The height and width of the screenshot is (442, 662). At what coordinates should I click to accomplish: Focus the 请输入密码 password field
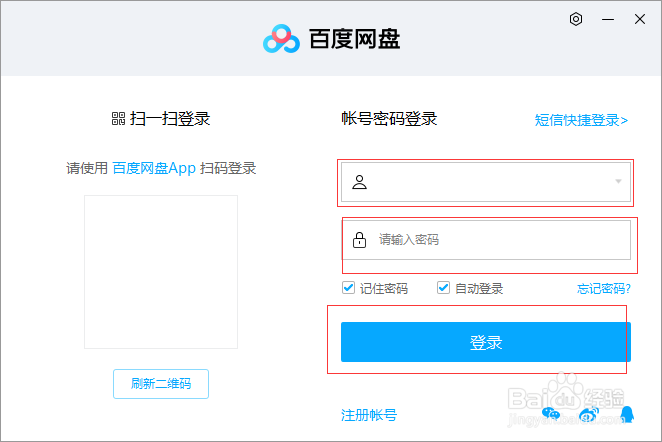[486, 240]
